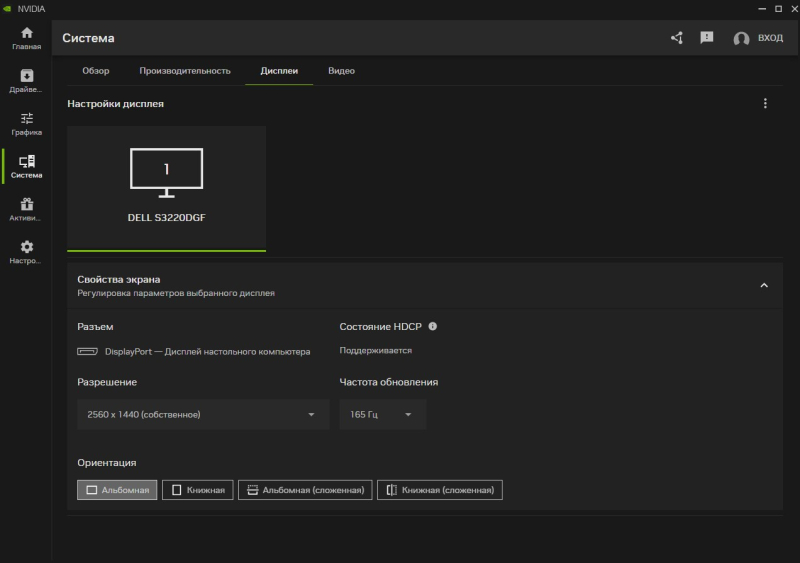This screenshot has width=800, height=563.
Task: Open the Активировать gift icon
Action: pyautogui.click(x=26, y=209)
